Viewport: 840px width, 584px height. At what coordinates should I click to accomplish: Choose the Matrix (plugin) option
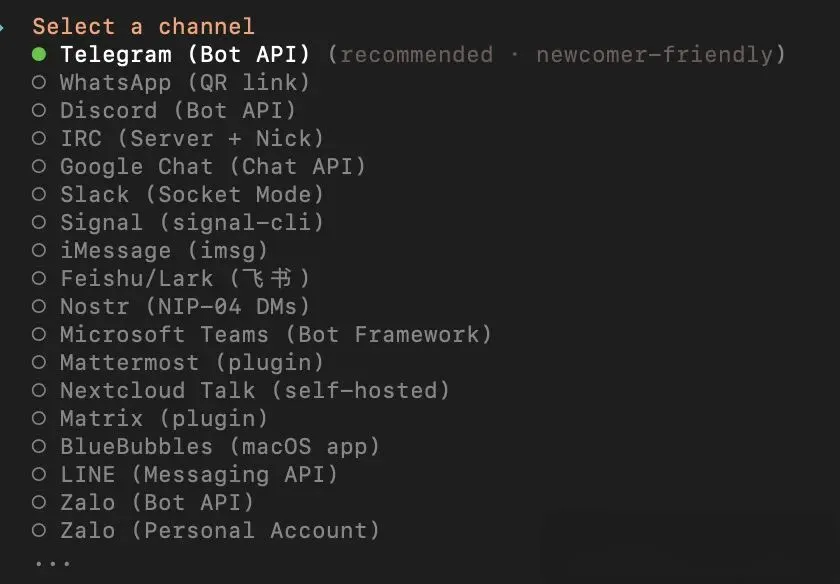point(39,418)
